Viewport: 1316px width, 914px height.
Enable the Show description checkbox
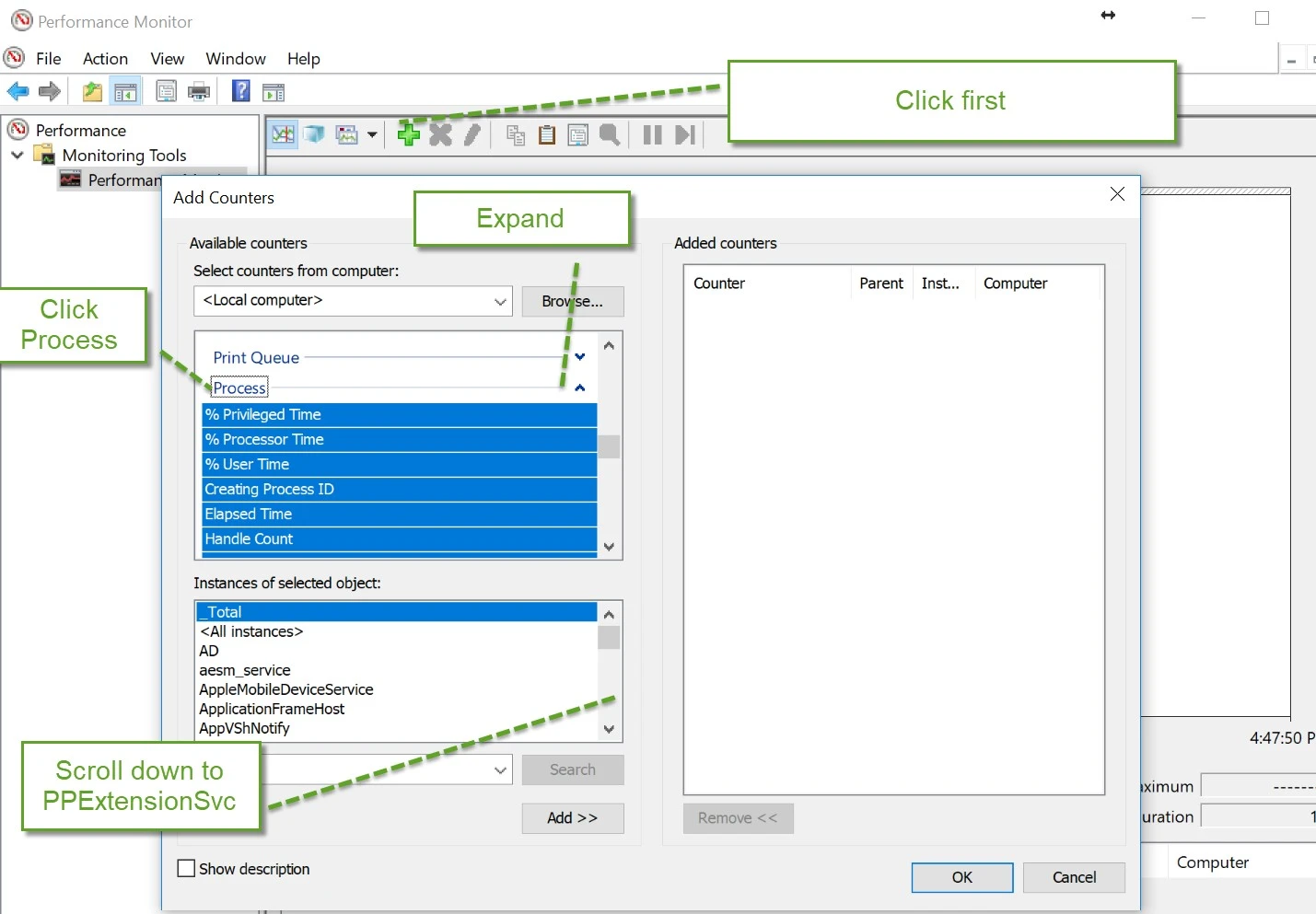(186, 868)
